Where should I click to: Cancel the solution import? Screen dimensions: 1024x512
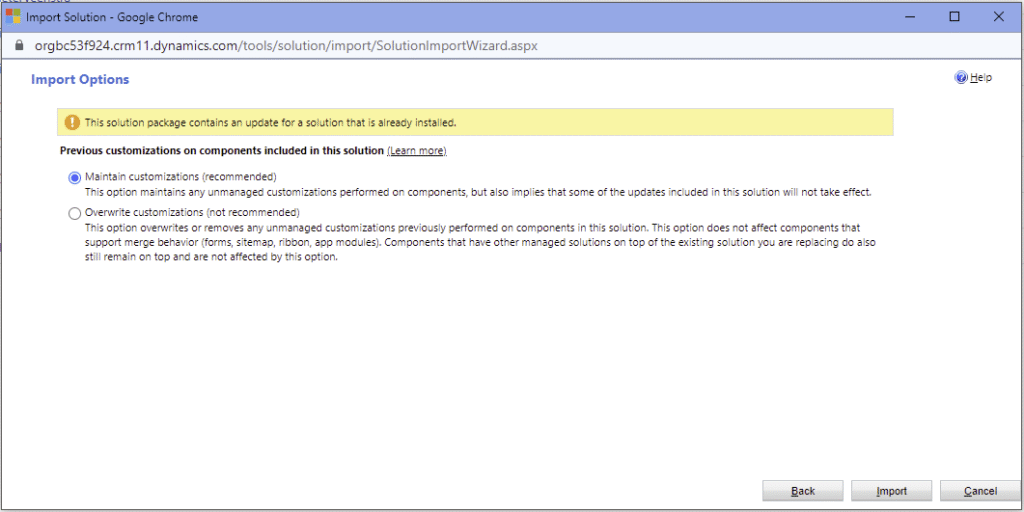point(980,491)
